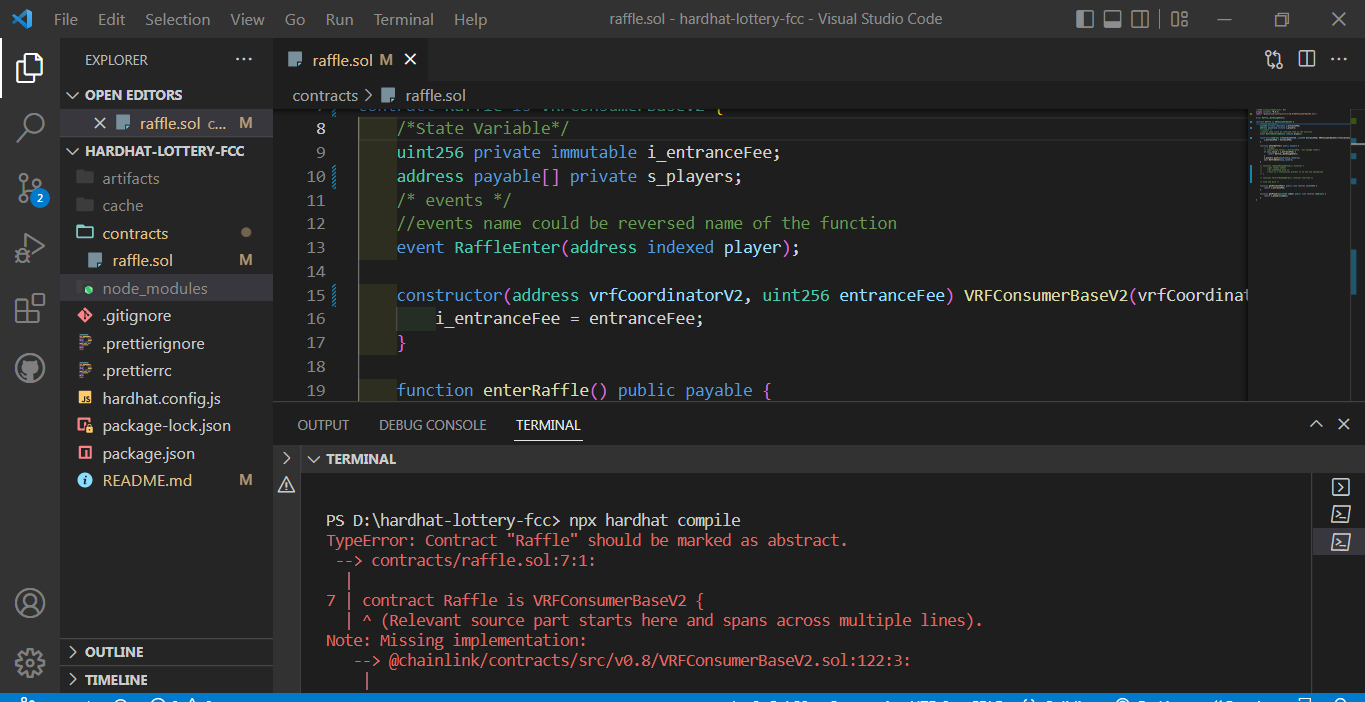Open the Run menu
The image size is (1365, 702).
pyautogui.click(x=340, y=19)
